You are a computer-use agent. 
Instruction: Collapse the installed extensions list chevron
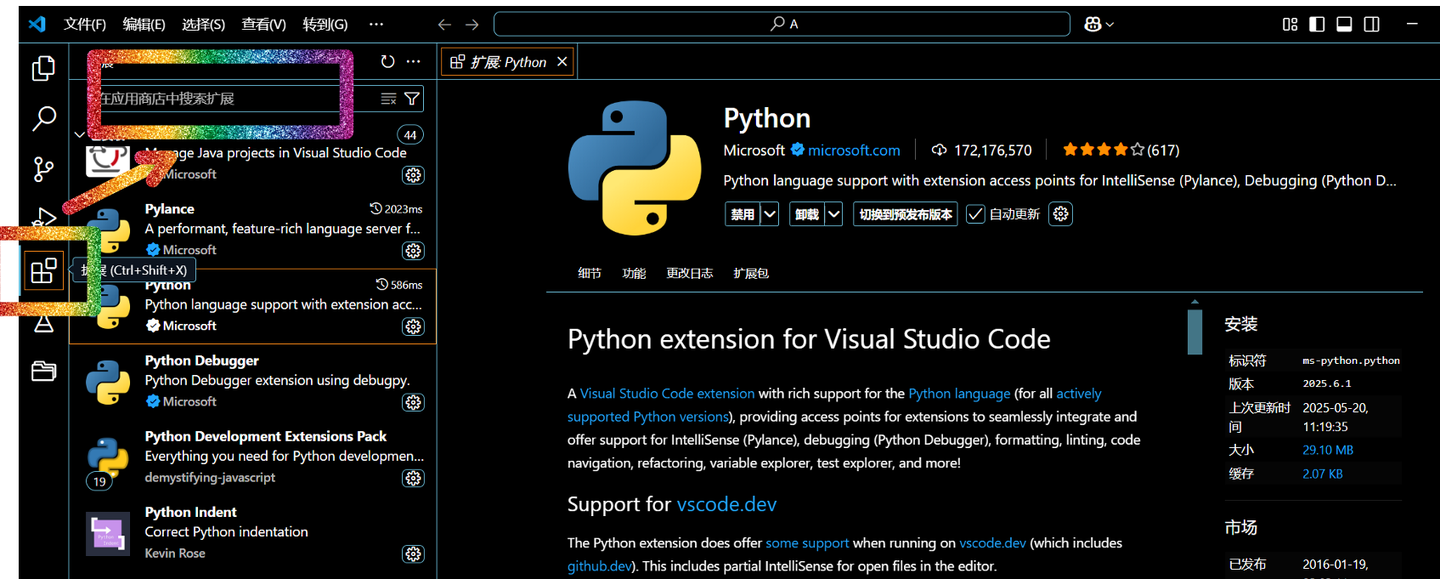[x=79, y=133]
